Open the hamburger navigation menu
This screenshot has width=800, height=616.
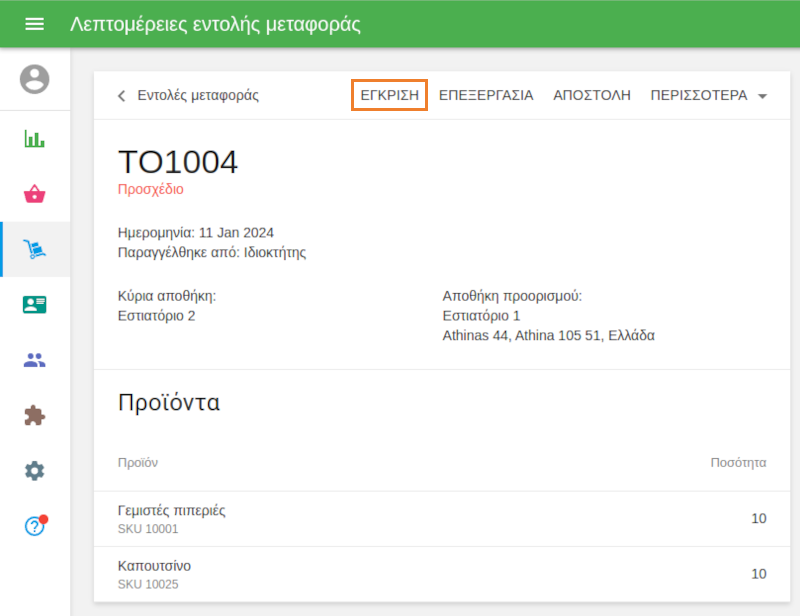(x=35, y=24)
